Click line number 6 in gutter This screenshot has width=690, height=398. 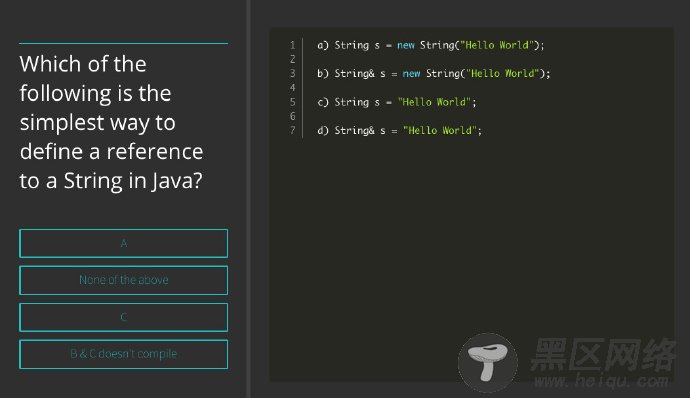[x=293, y=116]
